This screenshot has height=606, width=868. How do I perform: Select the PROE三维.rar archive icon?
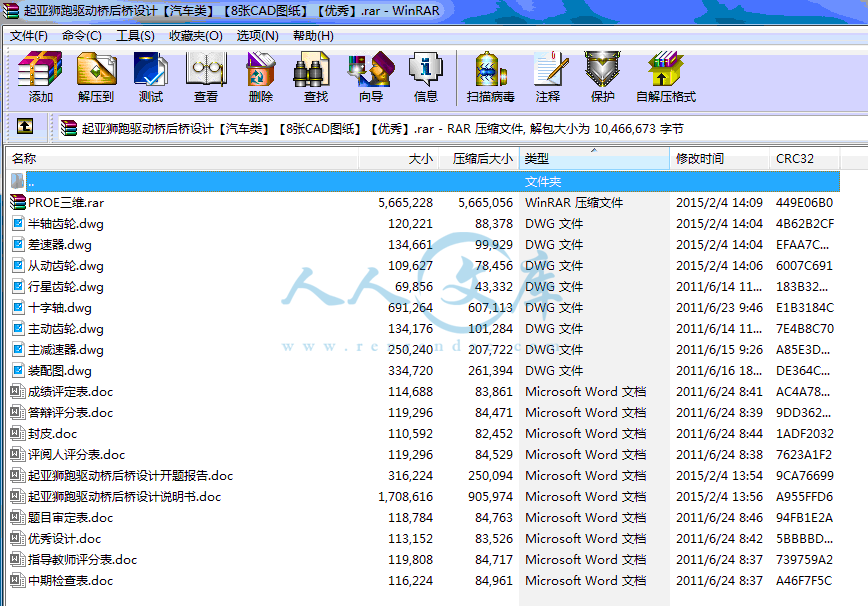(x=18, y=203)
